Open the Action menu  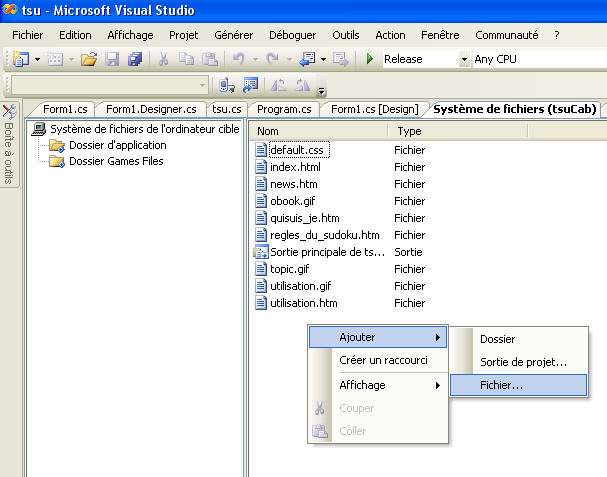pyautogui.click(x=390, y=35)
